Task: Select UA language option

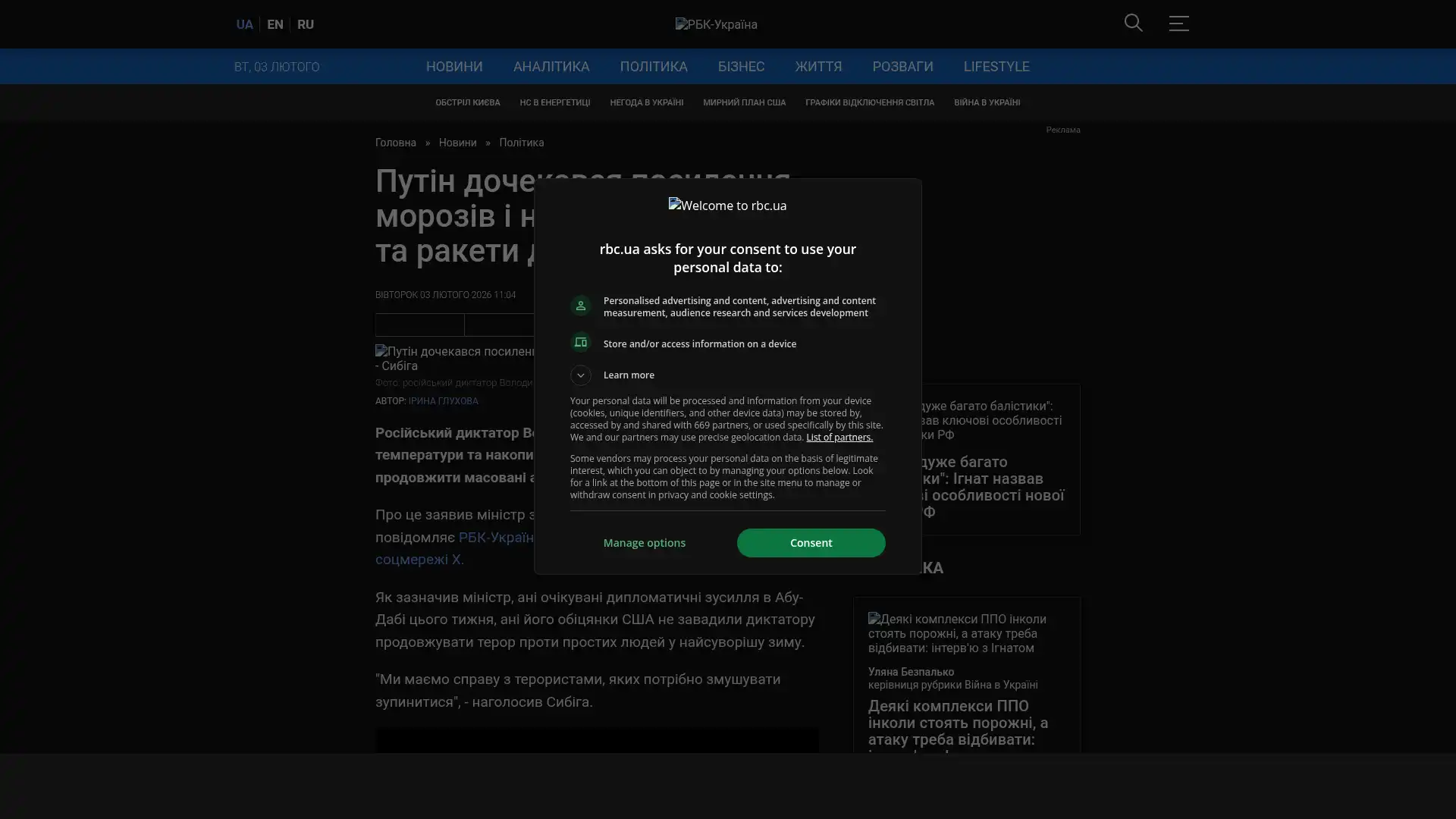Action: (244, 24)
